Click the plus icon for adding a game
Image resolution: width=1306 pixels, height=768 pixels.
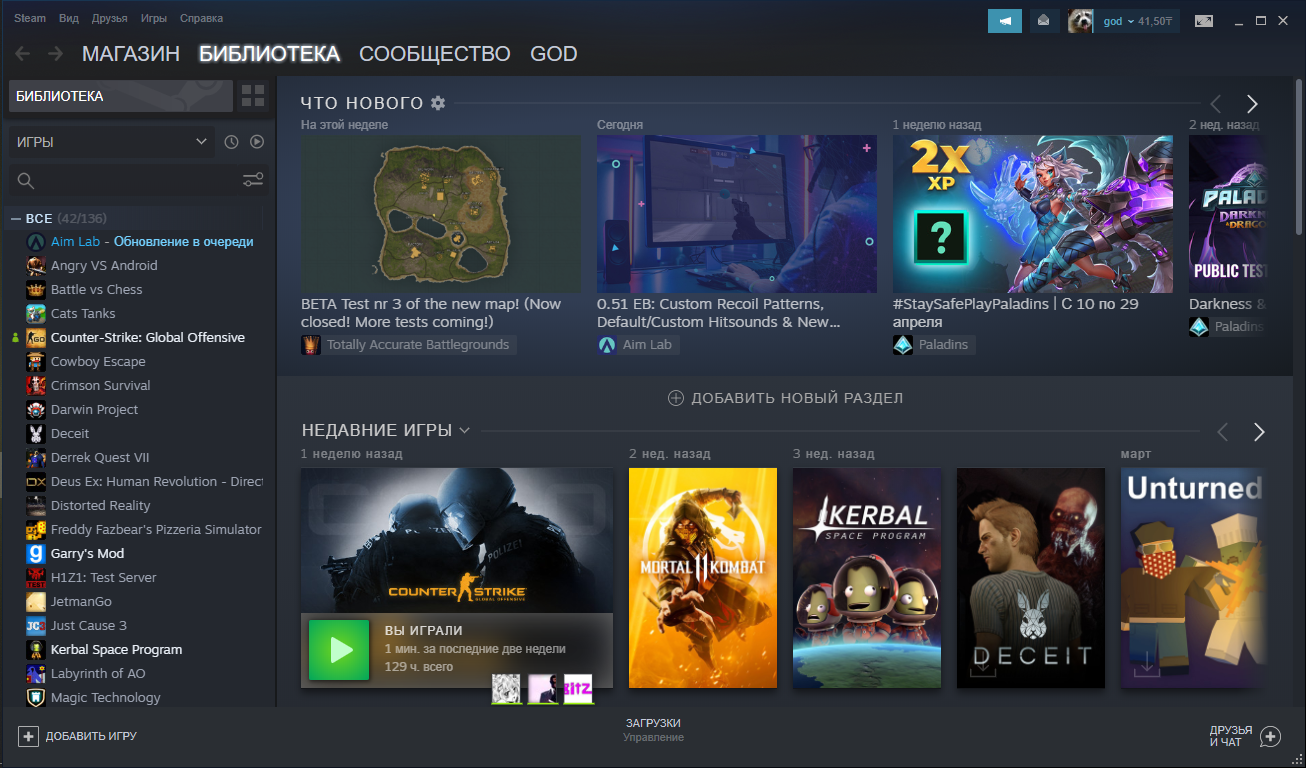pyautogui.click(x=28, y=736)
